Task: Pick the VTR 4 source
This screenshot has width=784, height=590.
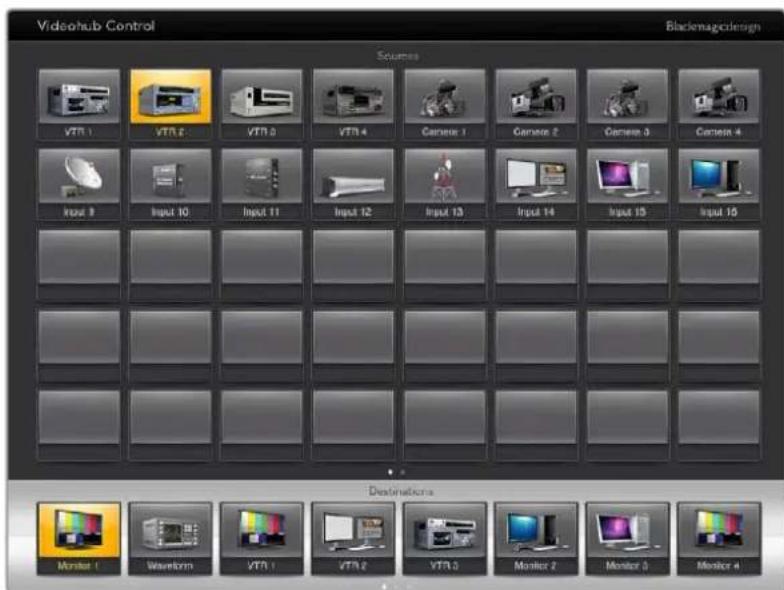Action: point(353,104)
